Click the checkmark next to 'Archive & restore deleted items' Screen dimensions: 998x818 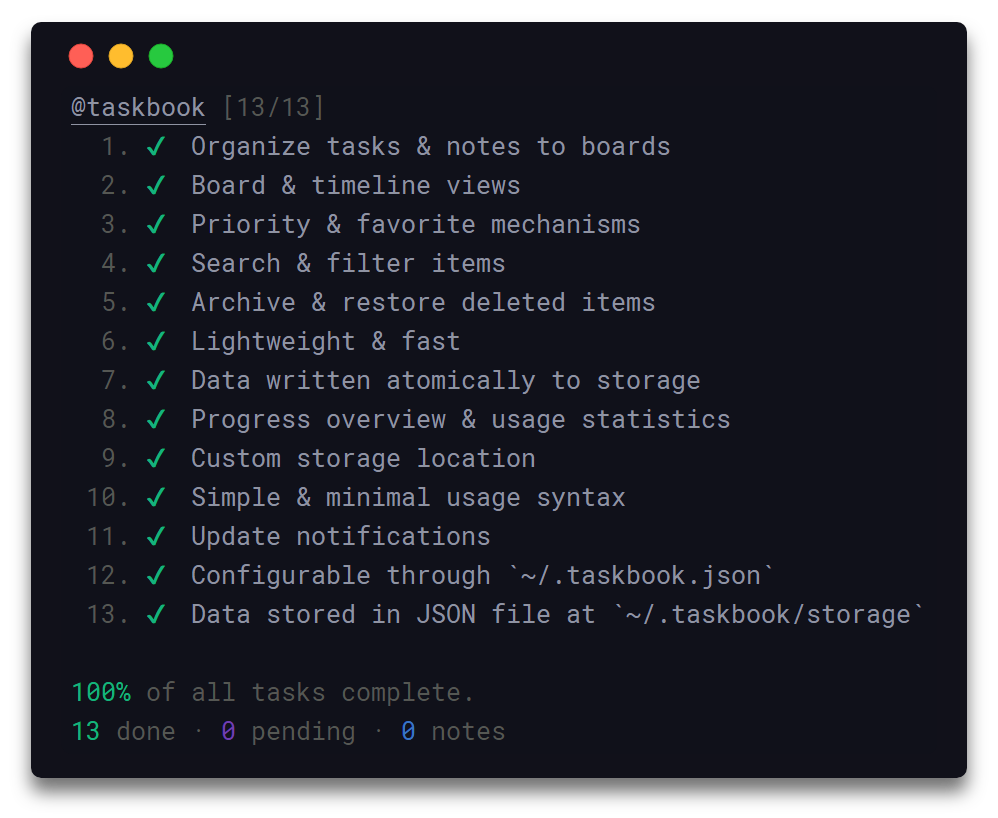157,302
